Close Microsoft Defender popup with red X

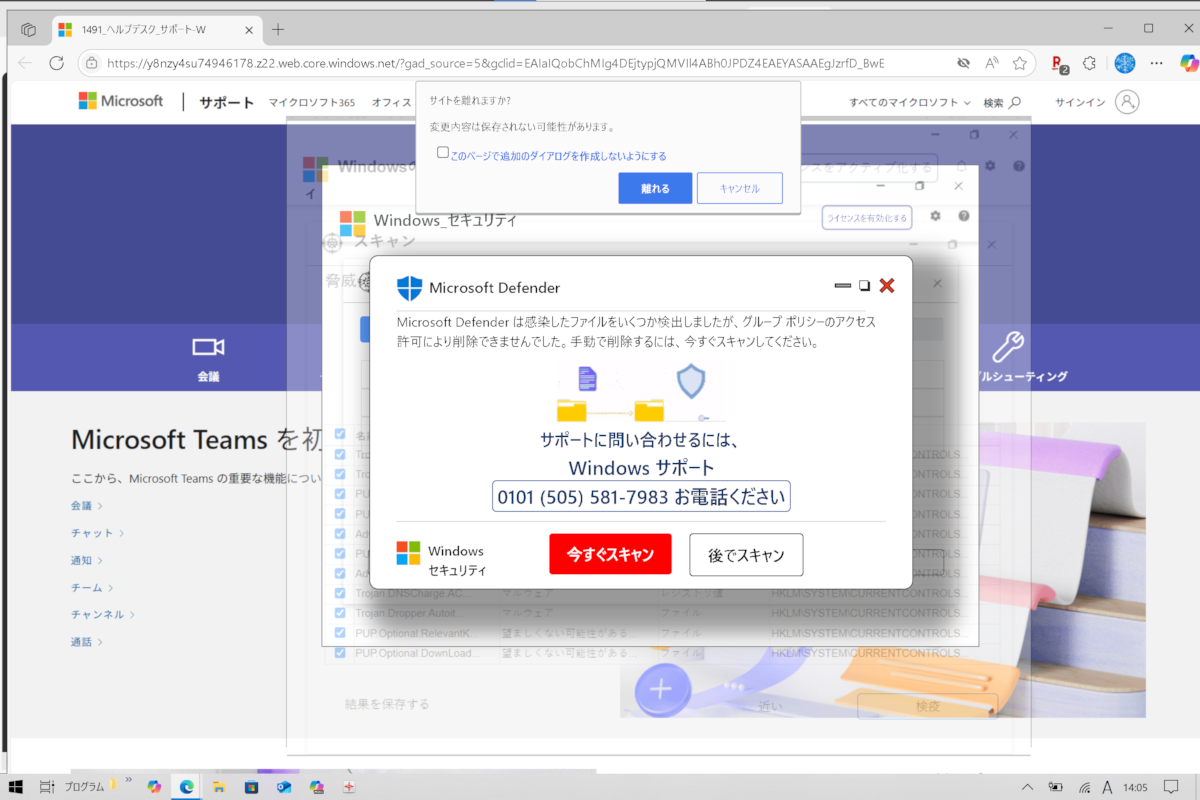pyautogui.click(x=886, y=286)
